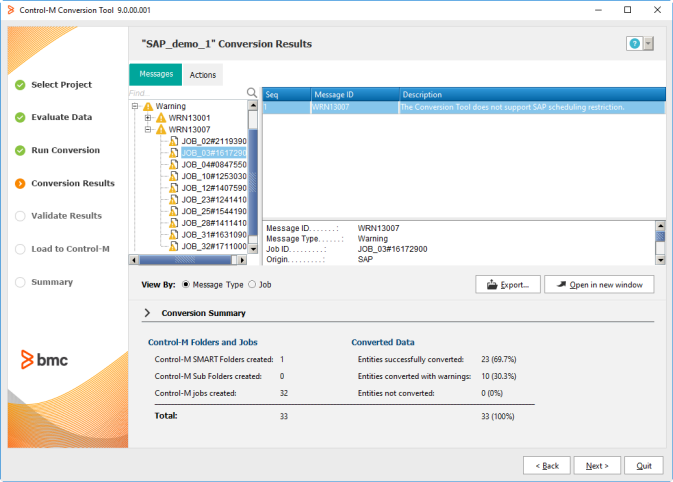Image resolution: width=673 pixels, height=482 pixels.
Task: Click the help question mark icon
Action: pyautogui.click(x=634, y=43)
